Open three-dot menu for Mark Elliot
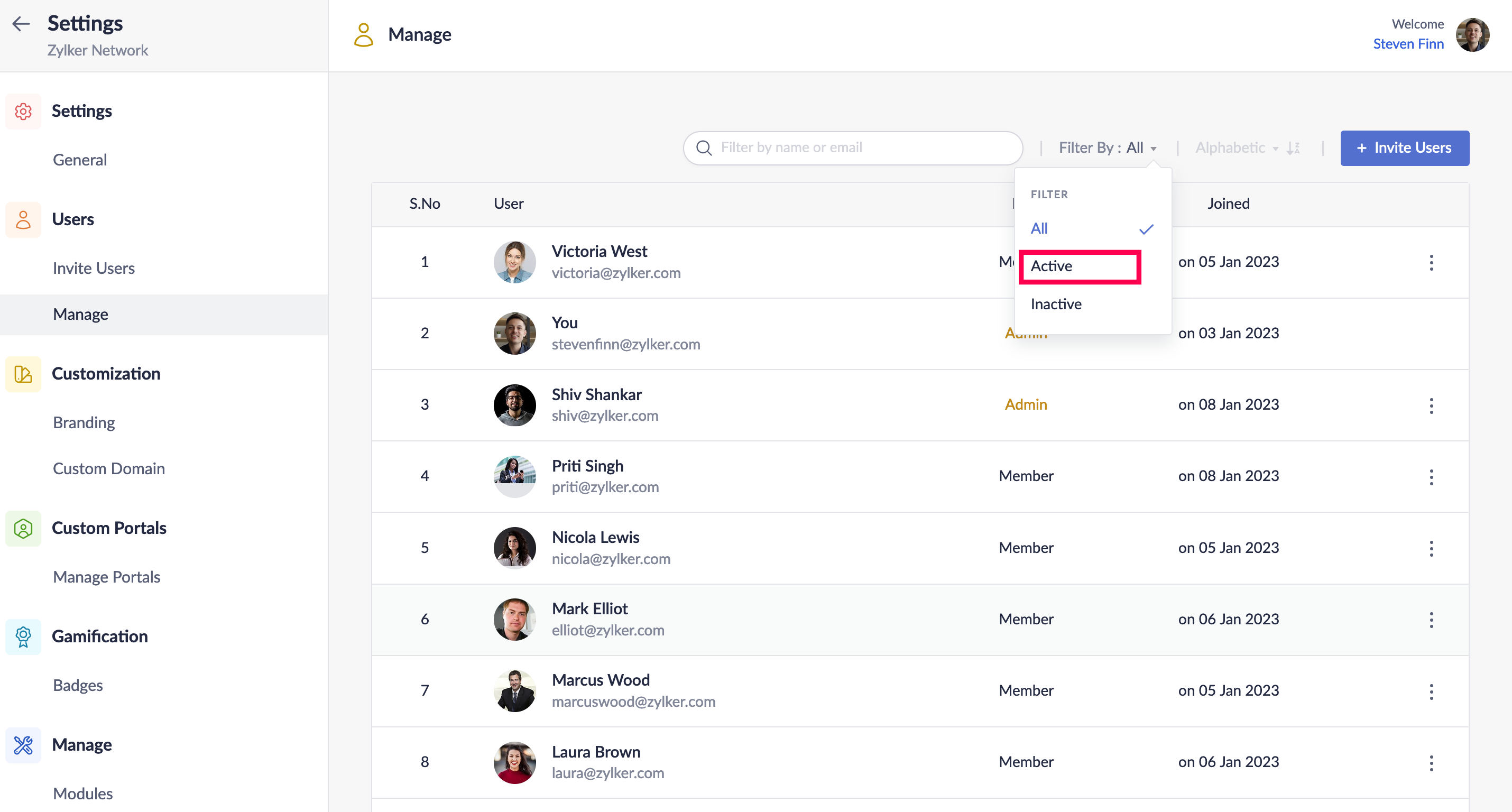1512x812 pixels. point(1431,620)
